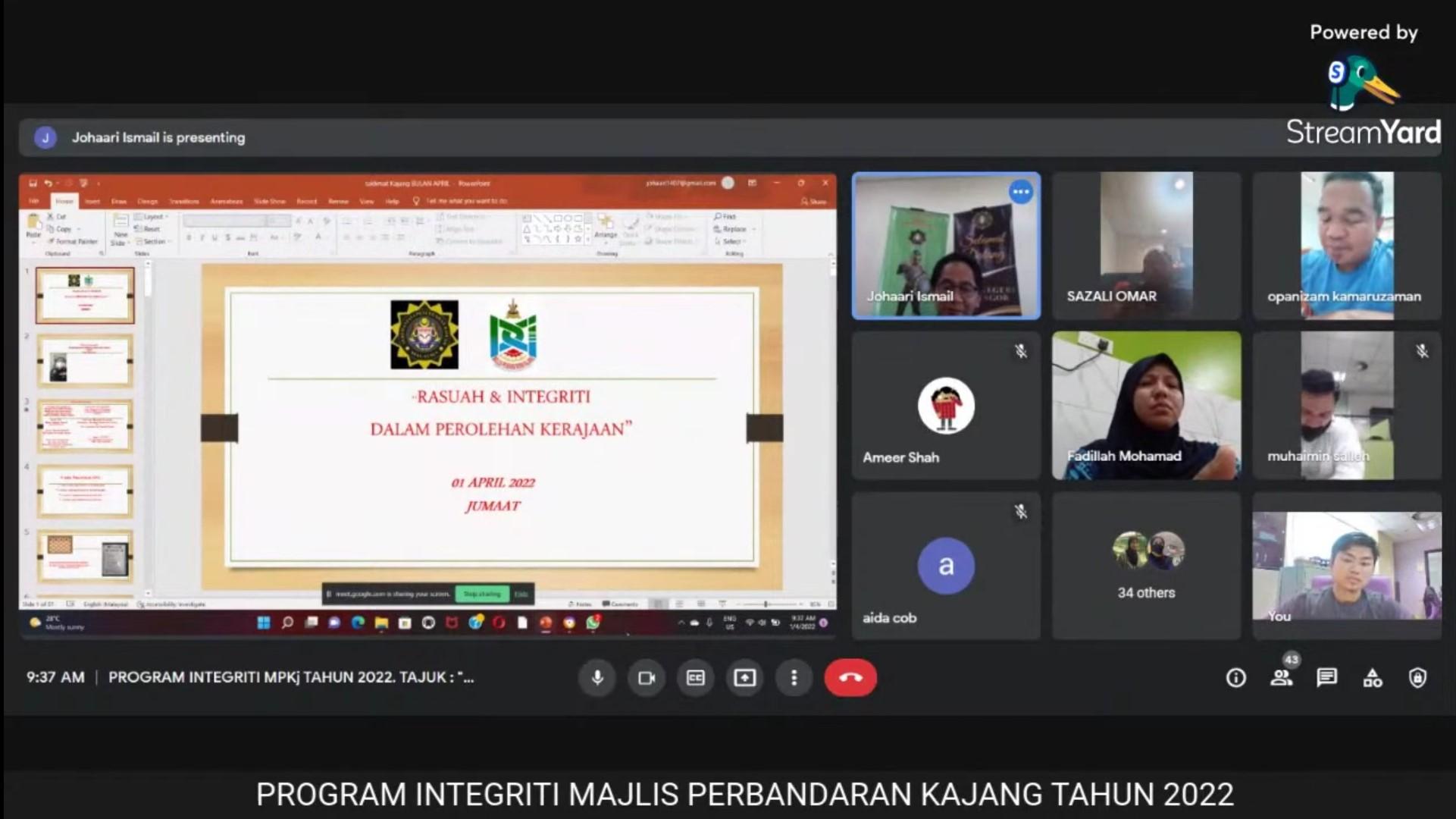Adjust the zoom slider in PowerPoint status bar

pos(766,604)
